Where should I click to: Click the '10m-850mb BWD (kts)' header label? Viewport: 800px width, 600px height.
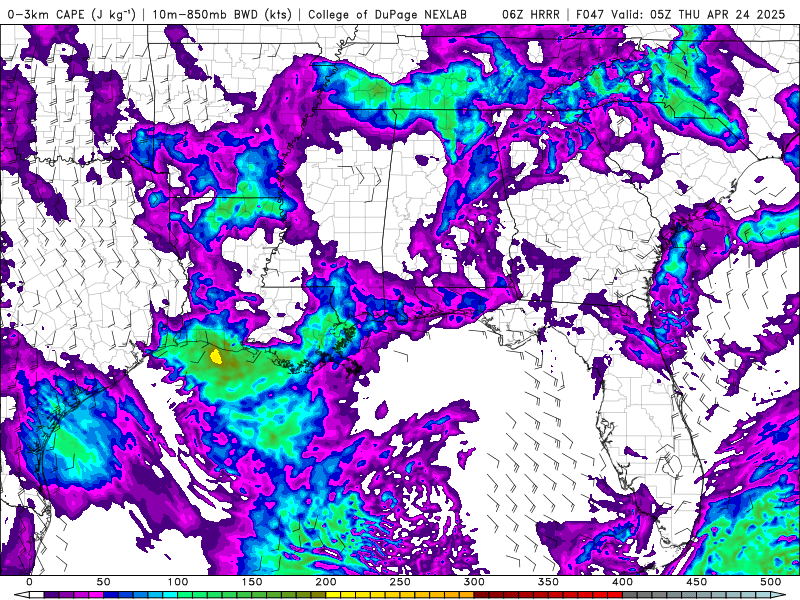pyautogui.click(x=222, y=14)
